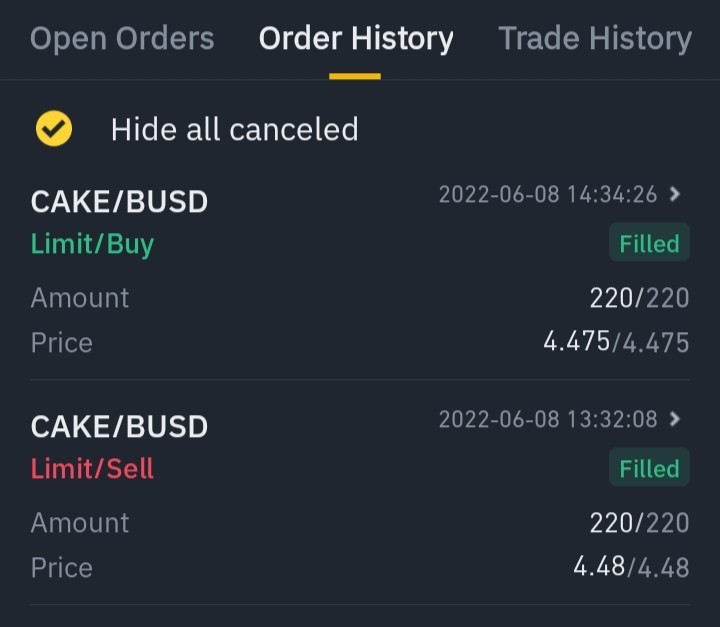Screen dimensions: 720x627
Task: Switch to the Open Orders tab
Action: [x=122, y=39]
